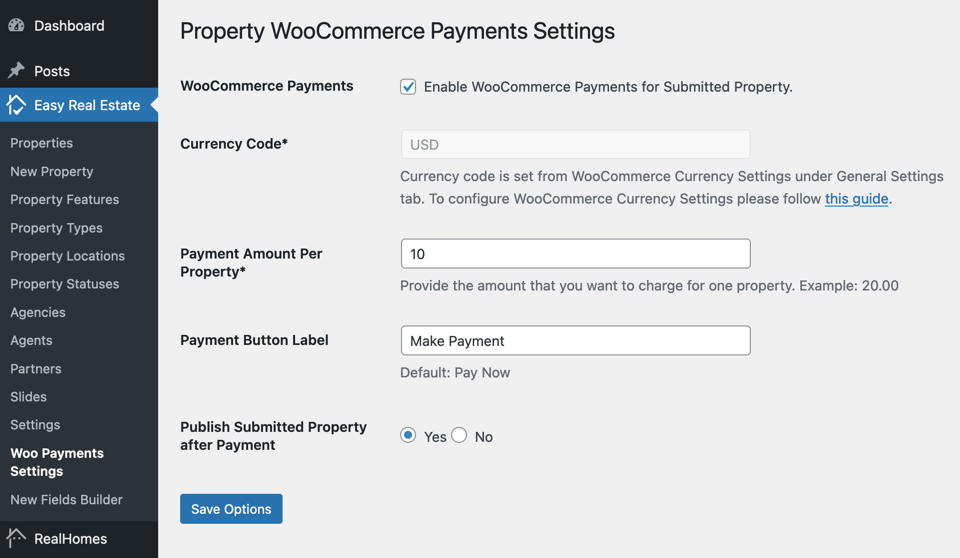Click the Payment Amount Per Property field
The width and height of the screenshot is (960, 558).
(x=576, y=254)
